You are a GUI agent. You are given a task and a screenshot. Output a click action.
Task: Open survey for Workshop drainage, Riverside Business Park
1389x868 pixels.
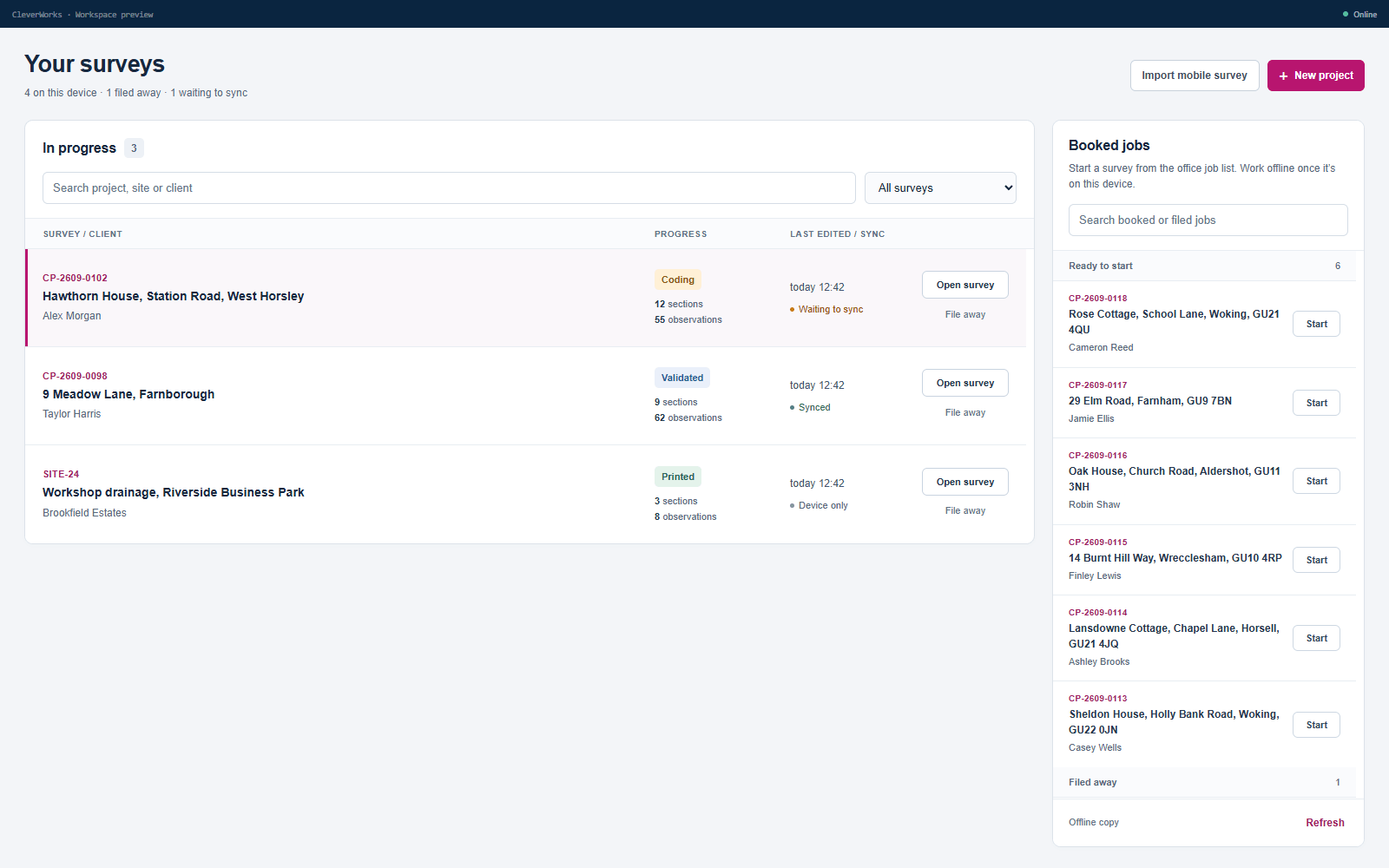tap(965, 482)
